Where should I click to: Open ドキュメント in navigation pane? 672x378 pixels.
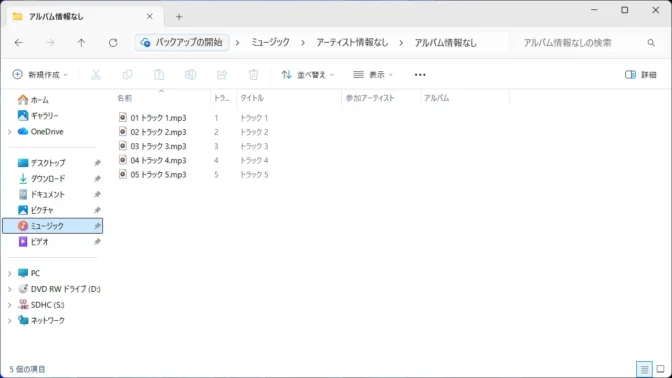pyautogui.click(x=47, y=194)
